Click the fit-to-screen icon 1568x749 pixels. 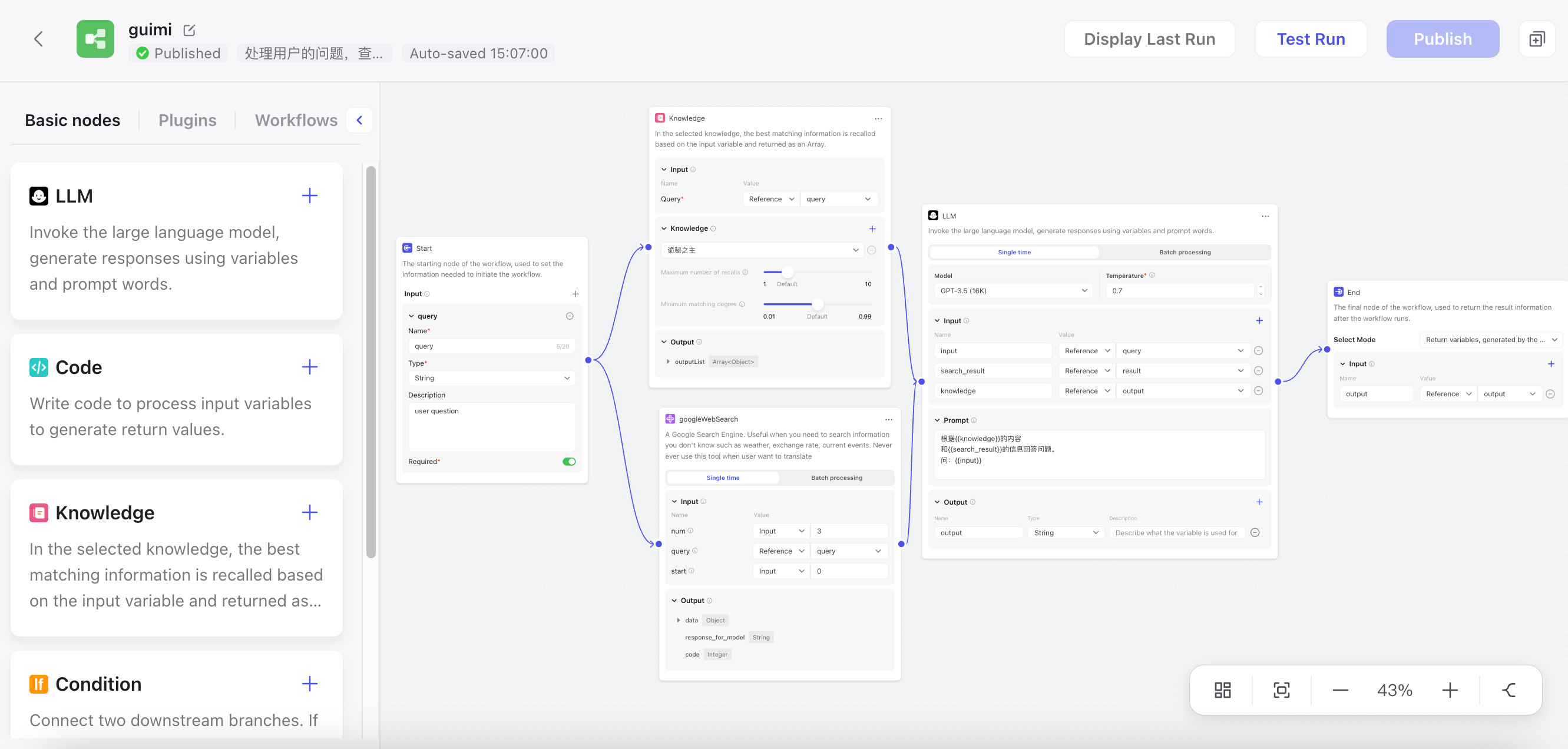click(x=1281, y=690)
